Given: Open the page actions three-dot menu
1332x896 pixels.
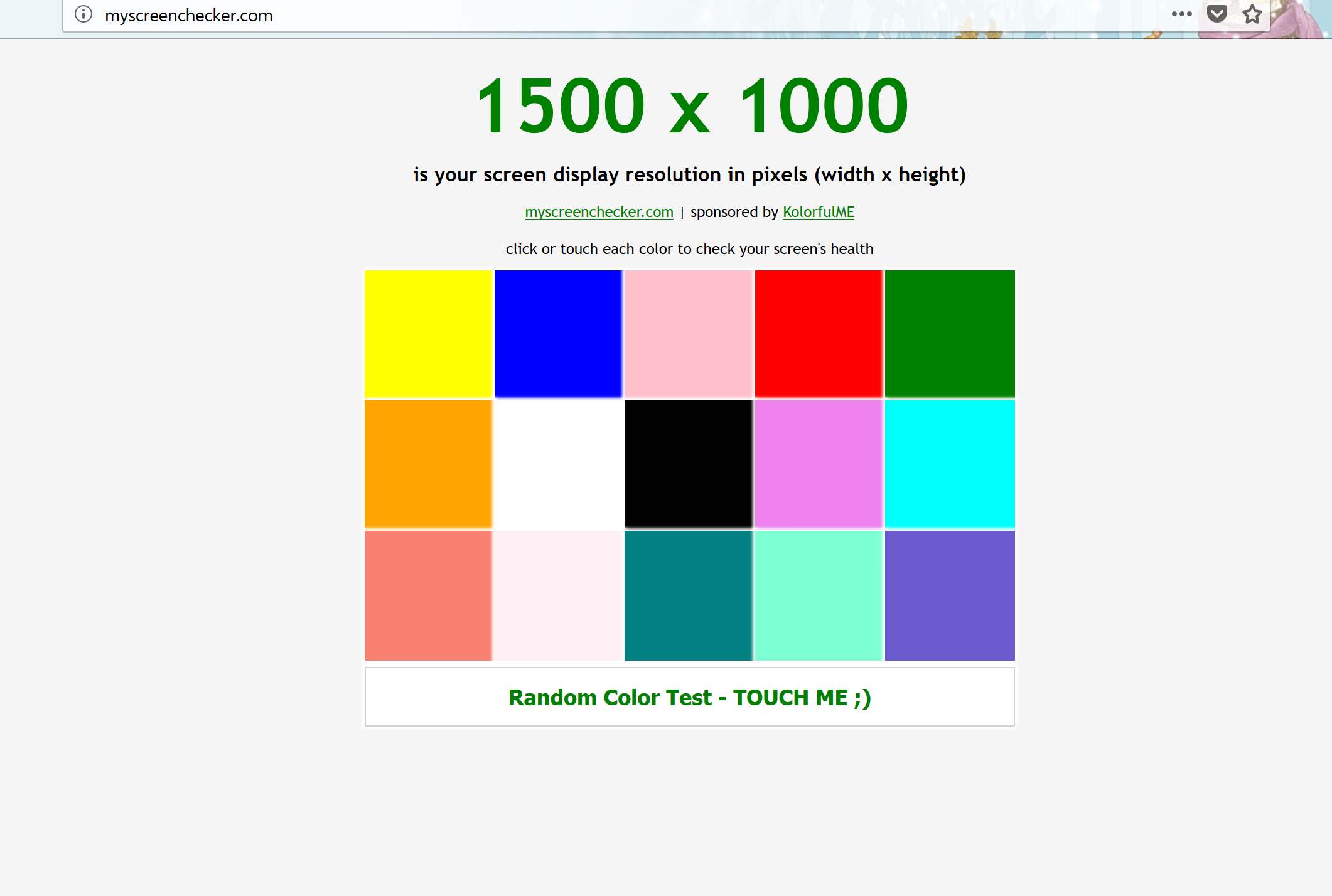Looking at the screenshot, I should [1181, 14].
